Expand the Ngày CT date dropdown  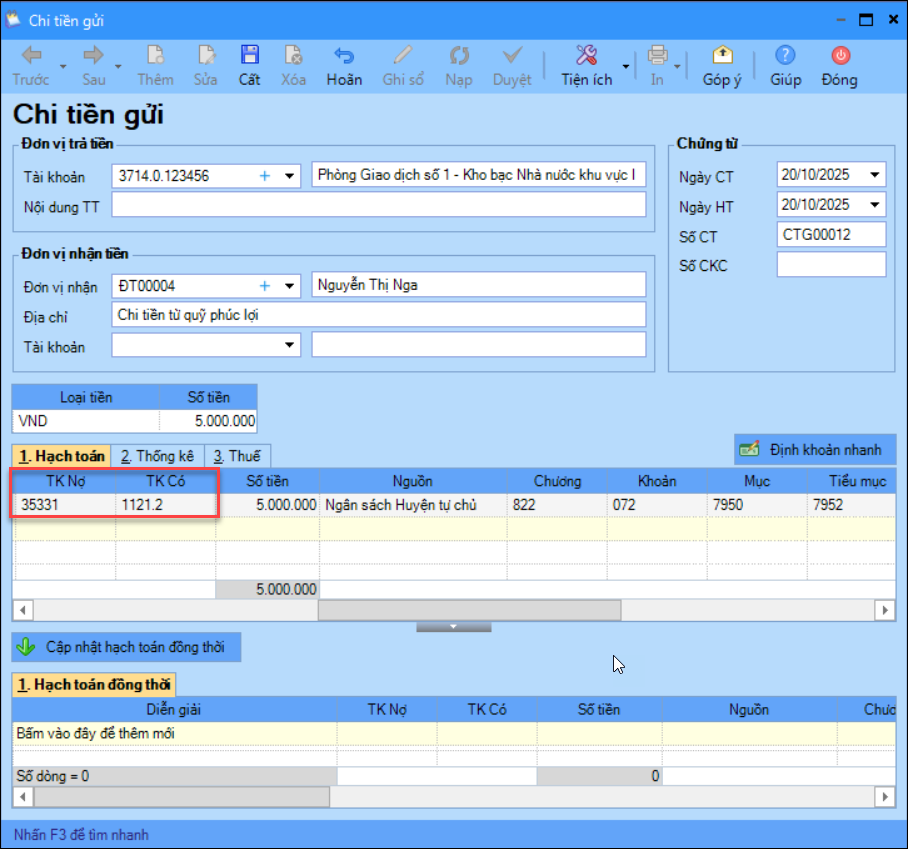point(876,176)
